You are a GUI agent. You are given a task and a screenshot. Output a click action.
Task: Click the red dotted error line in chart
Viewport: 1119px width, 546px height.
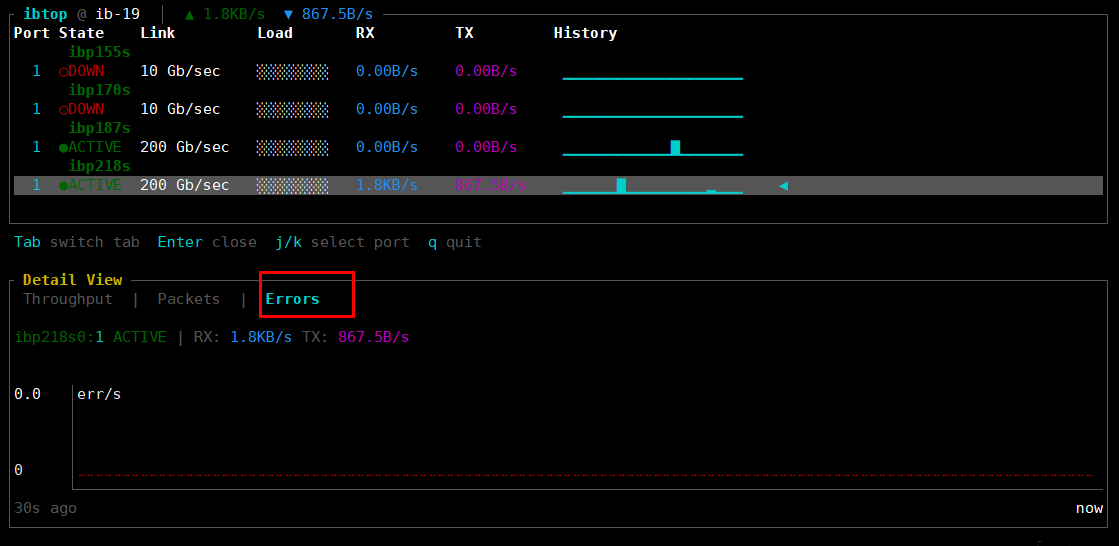[x=585, y=475]
